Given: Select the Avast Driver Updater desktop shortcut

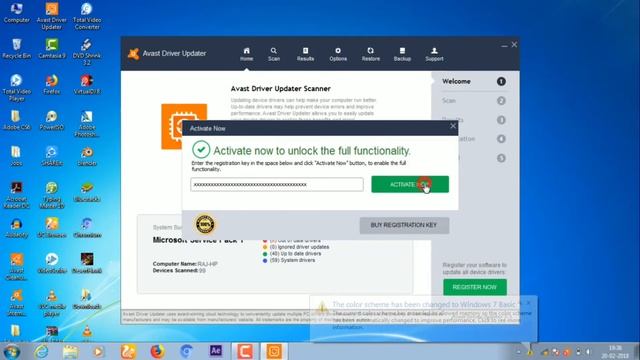Looking at the screenshot, I should pos(51,16).
